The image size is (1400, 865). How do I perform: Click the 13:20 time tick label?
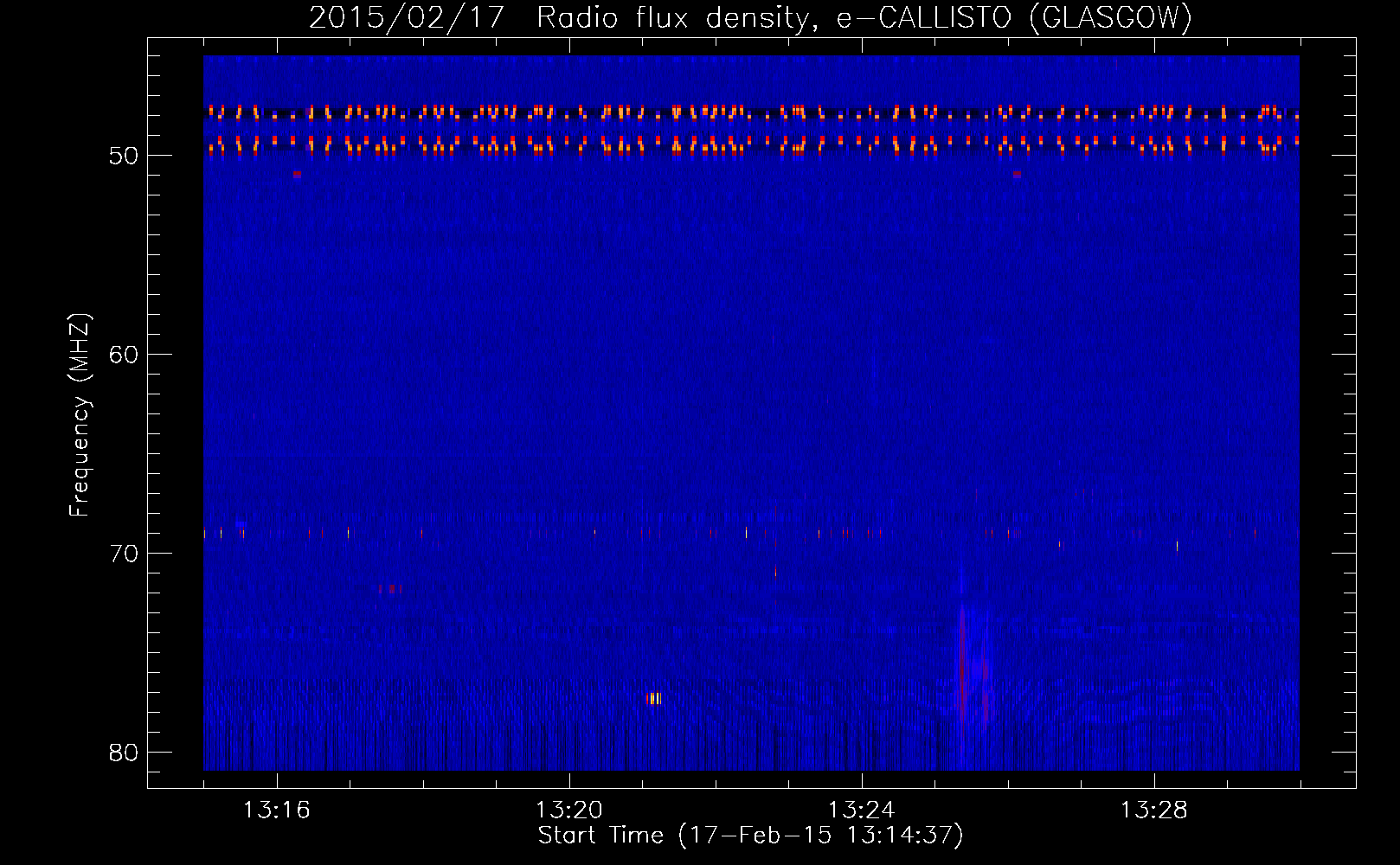point(568,811)
